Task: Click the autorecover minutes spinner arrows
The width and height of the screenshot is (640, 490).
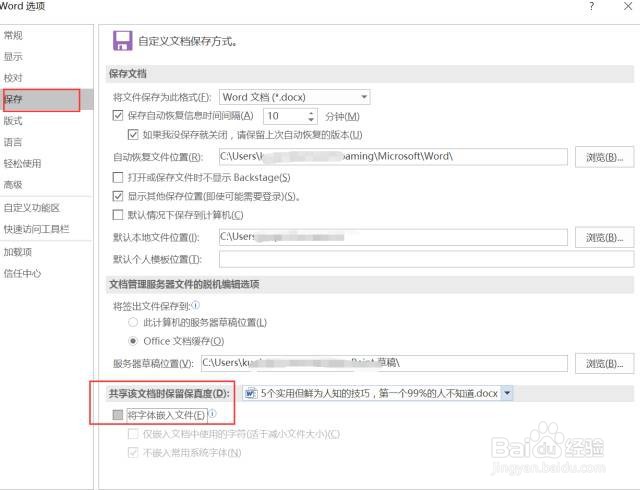Action: point(311,116)
